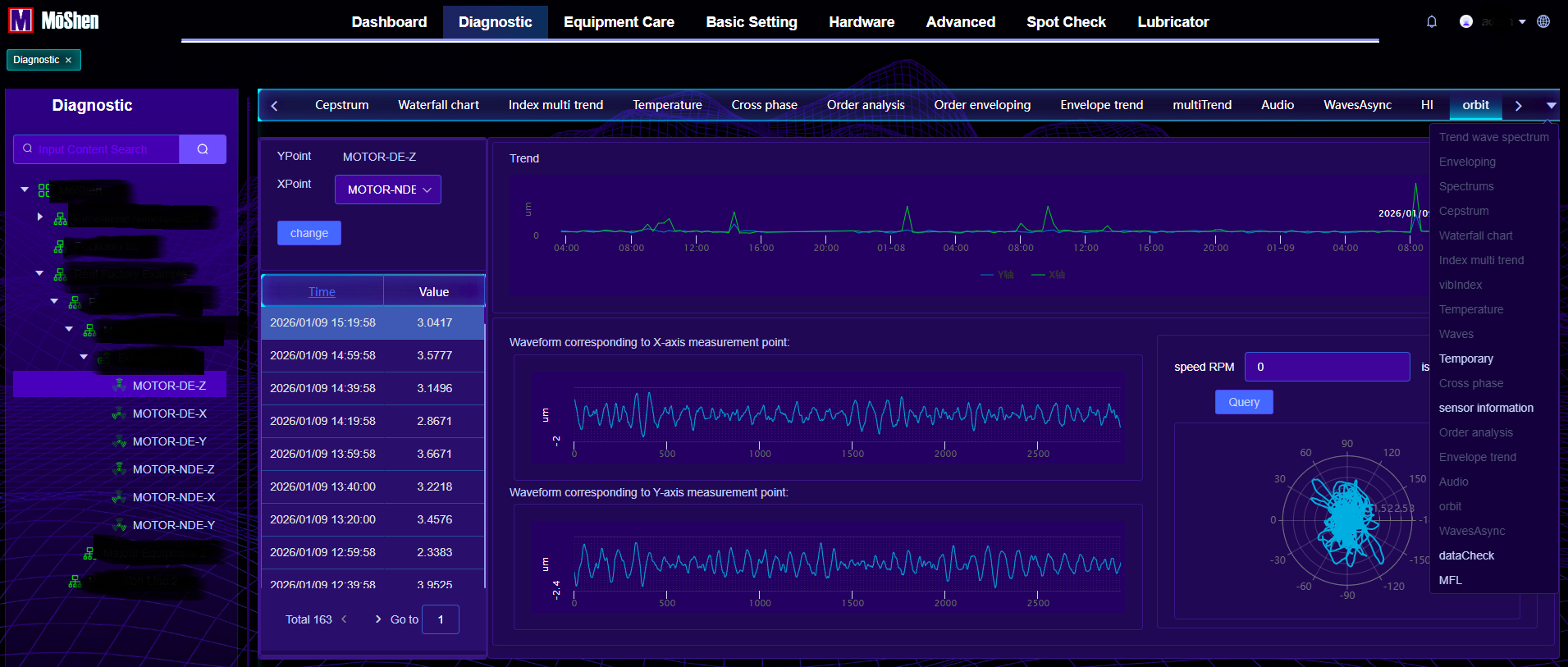Toggle the Y轴 series in Trend legend
1568x667 pixels.
tap(998, 275)
